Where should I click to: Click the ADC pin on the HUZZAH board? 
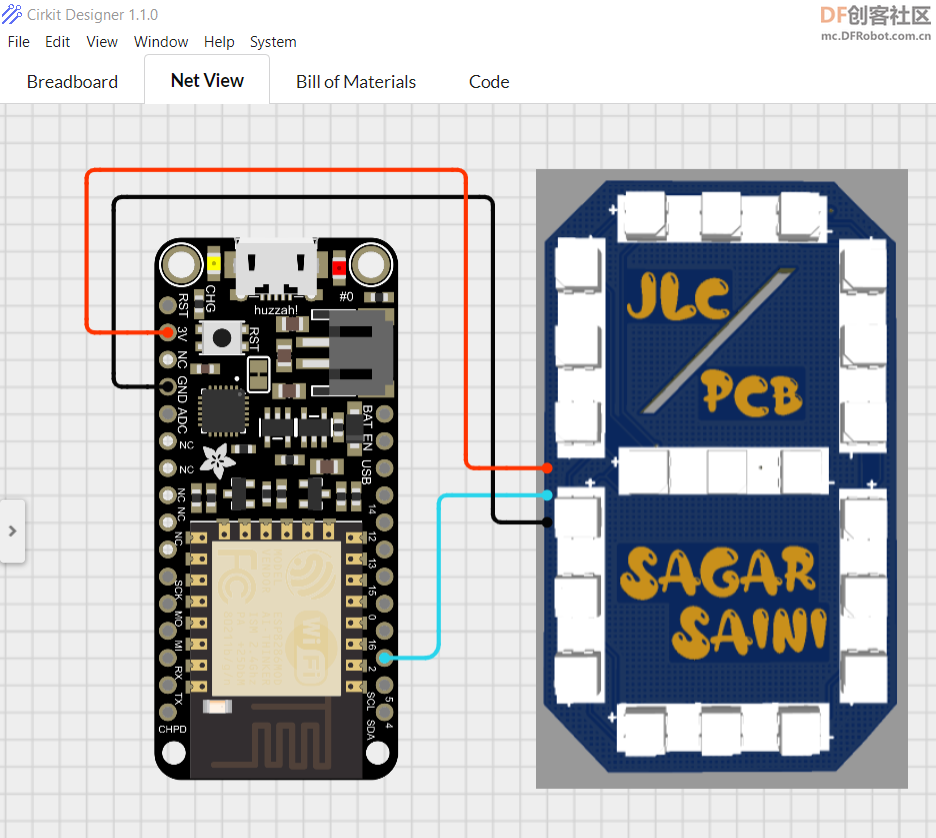(x=168, y=414)
